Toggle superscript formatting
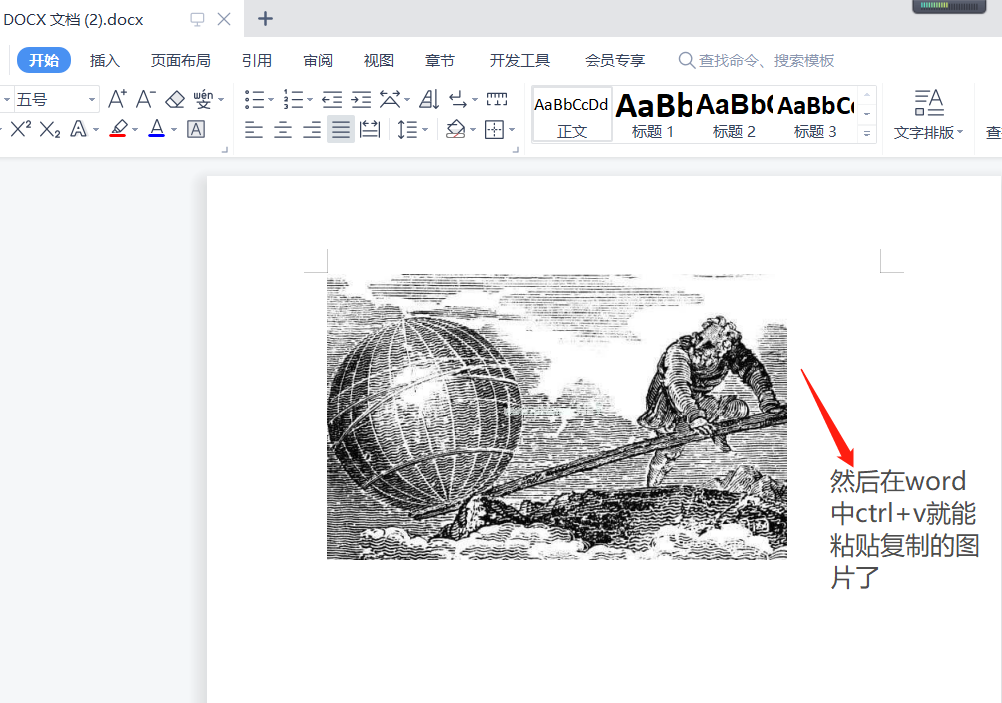Viewport: 1002px width, 703px height. (x=22, y=129)
